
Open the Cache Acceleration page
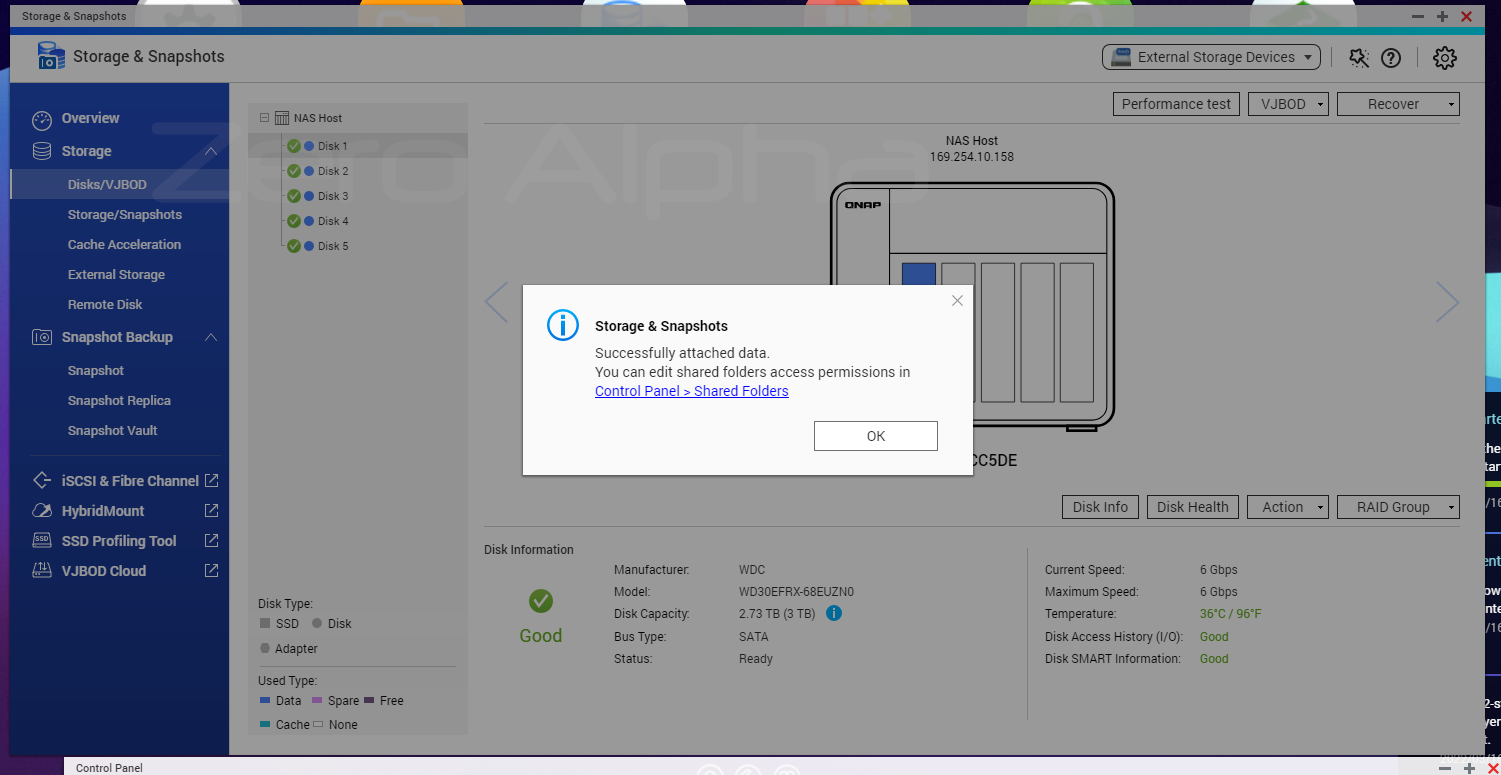click(x=124, y=244)
